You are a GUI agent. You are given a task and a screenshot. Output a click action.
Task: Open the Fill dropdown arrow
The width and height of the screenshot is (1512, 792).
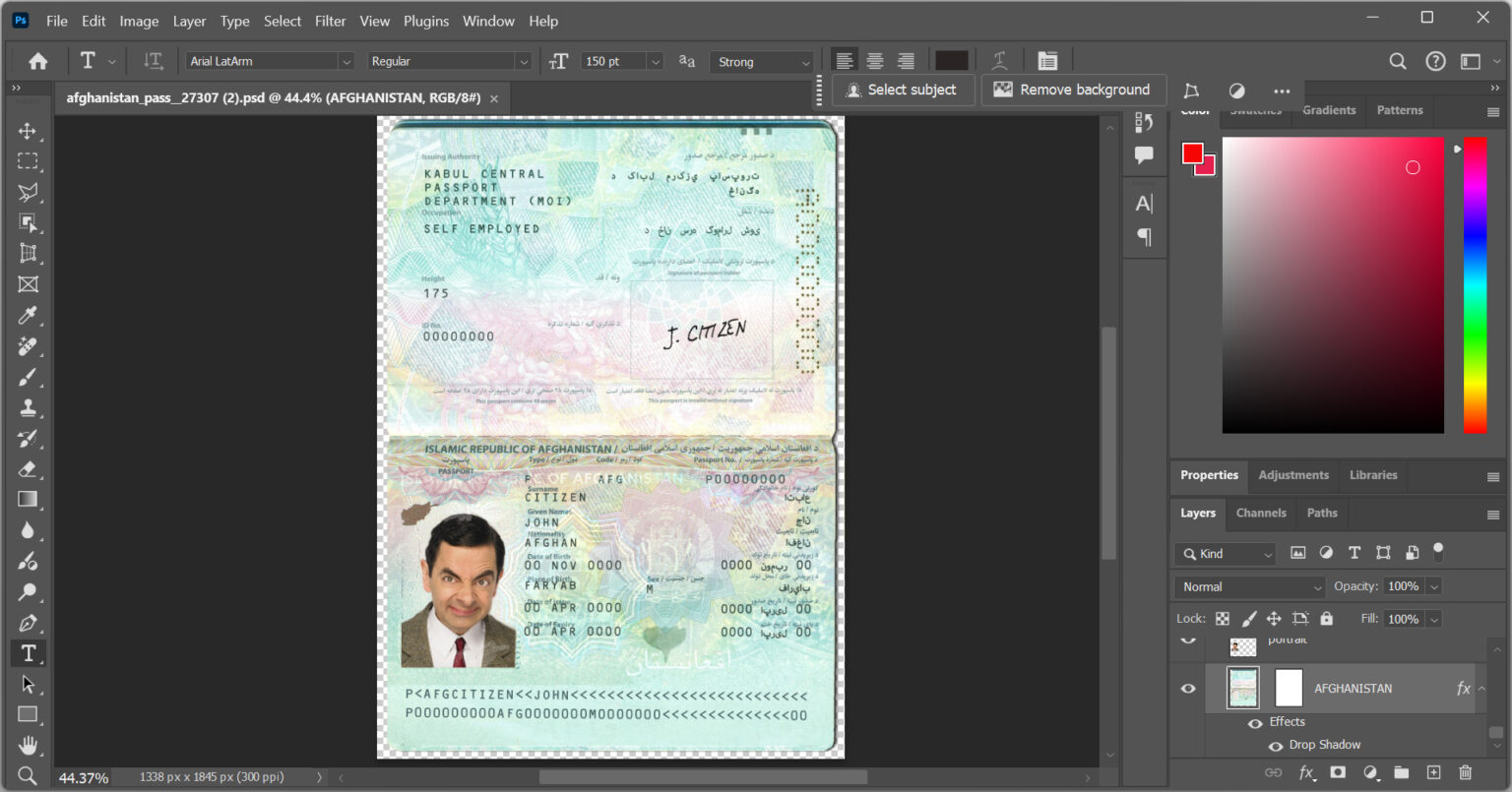tap(1434, 619)
